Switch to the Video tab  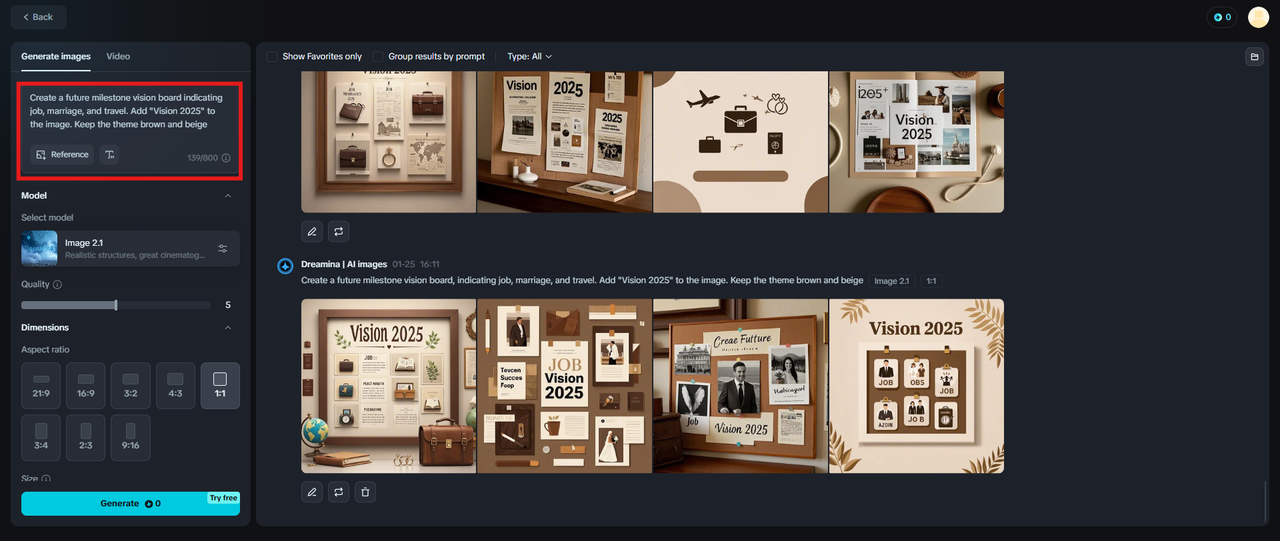click(x=118, y=56)
